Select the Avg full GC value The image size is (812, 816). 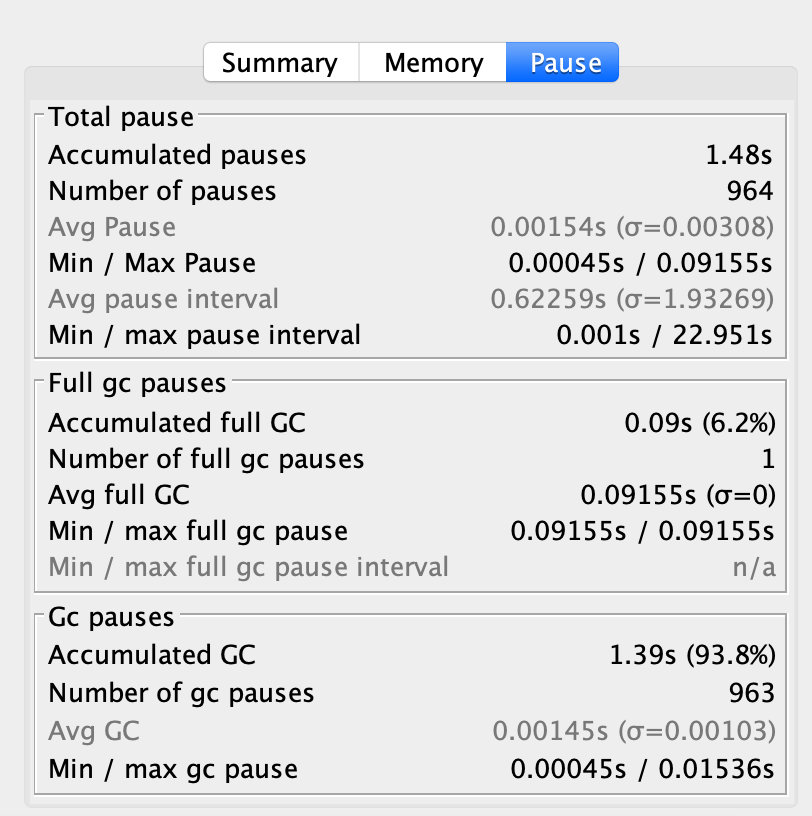pyautogui.click(x=677, y=495)
